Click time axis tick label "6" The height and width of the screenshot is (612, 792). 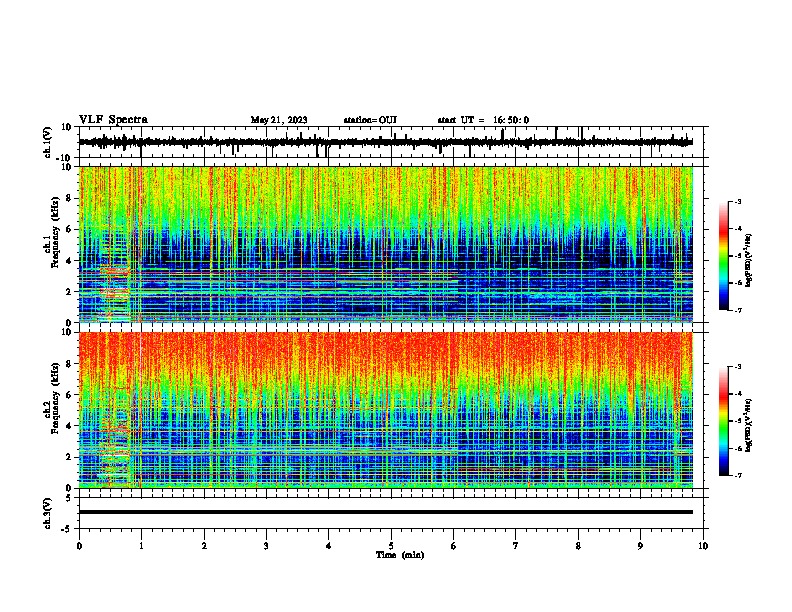(454, 546)
